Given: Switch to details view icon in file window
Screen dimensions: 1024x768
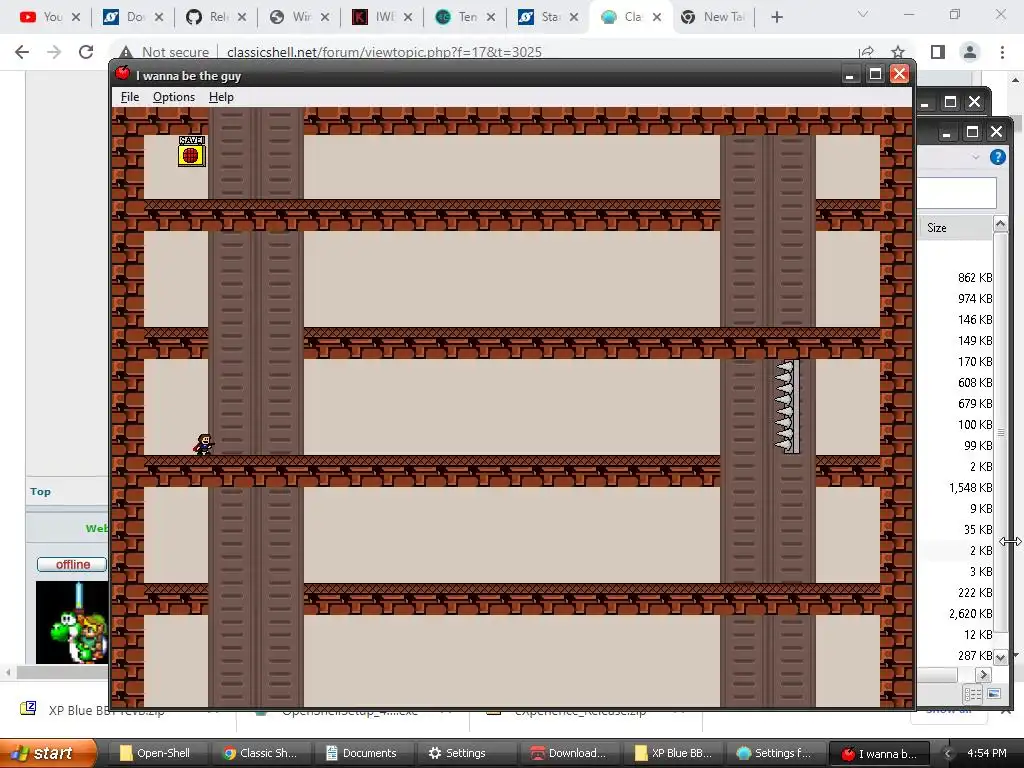Looking at the screenshot, I should 972,694.
